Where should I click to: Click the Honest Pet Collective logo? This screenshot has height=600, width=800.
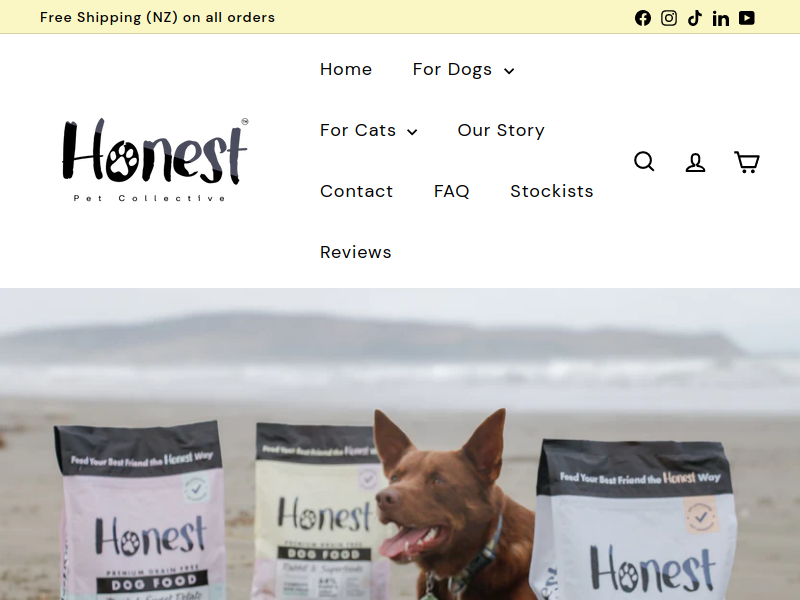pos(155,160)
